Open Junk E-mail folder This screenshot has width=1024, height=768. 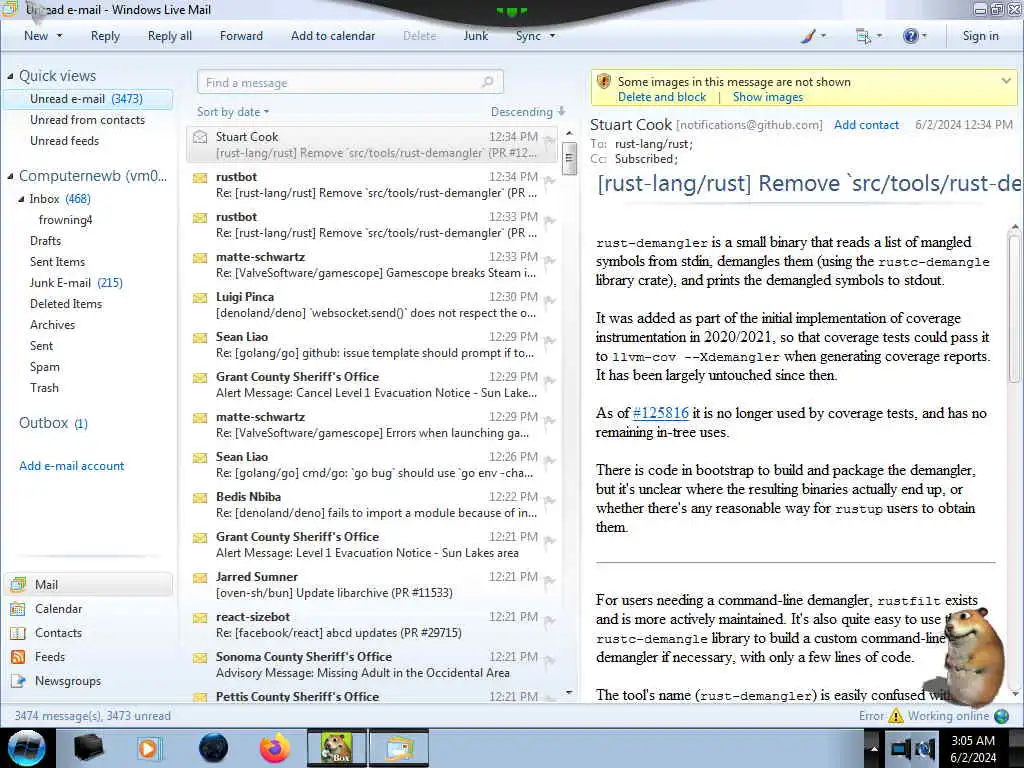(x=76, y=283)
